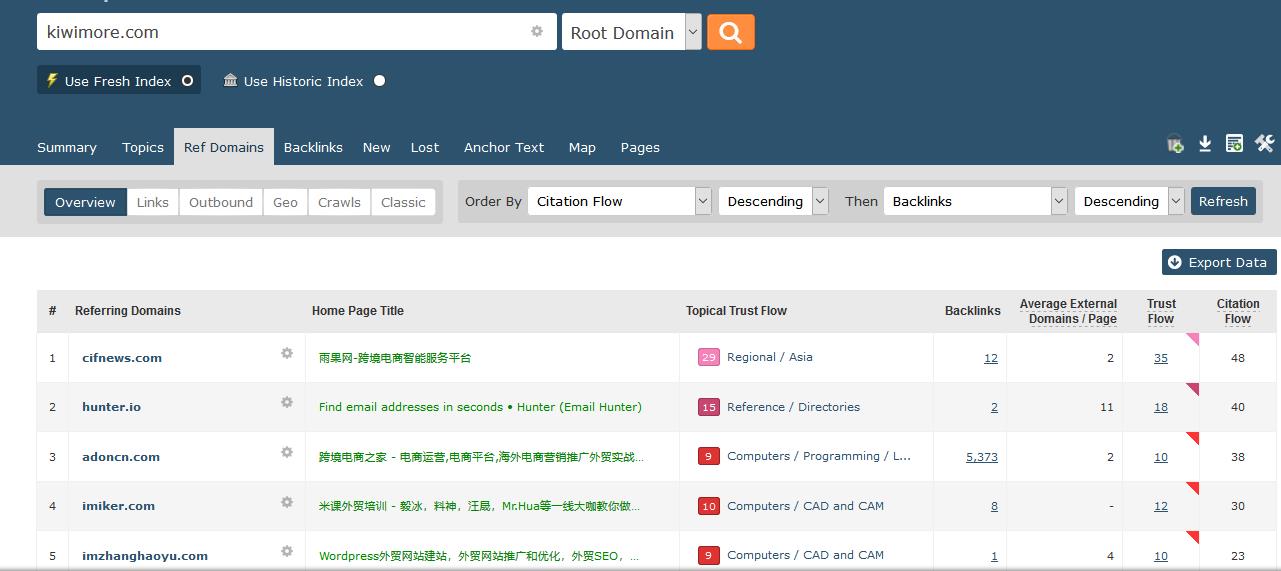The image size is (1281, 571).
Task: Click the orange magnifier search button
Action: [731, 32]
